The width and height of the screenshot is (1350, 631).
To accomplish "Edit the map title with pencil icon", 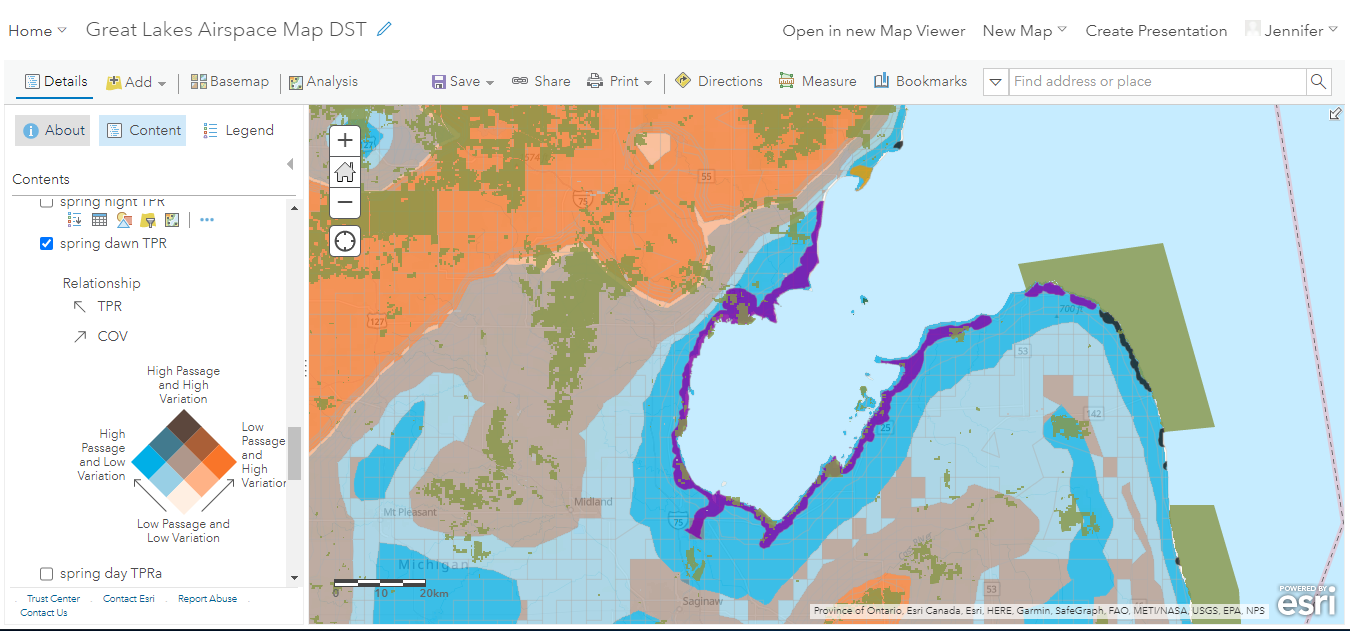I will [x=384, y=30].
